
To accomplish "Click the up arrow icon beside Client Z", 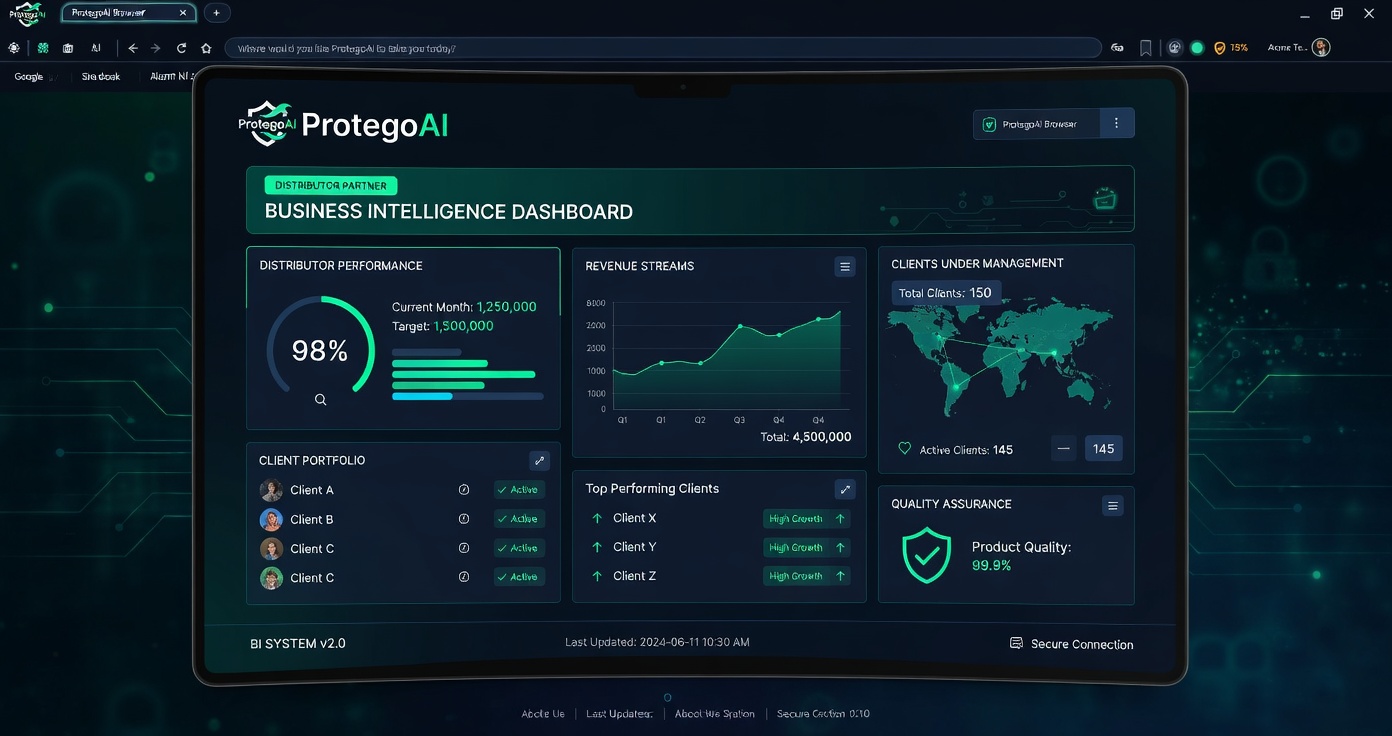I will (x=597, y=576).
